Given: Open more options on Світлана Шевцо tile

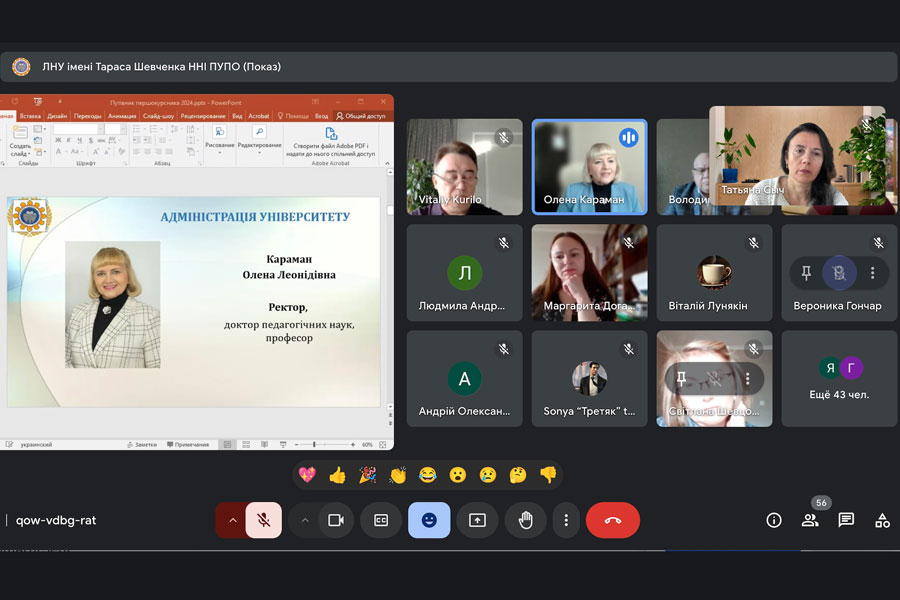Looking at the screenshot, I should (747, 378).
